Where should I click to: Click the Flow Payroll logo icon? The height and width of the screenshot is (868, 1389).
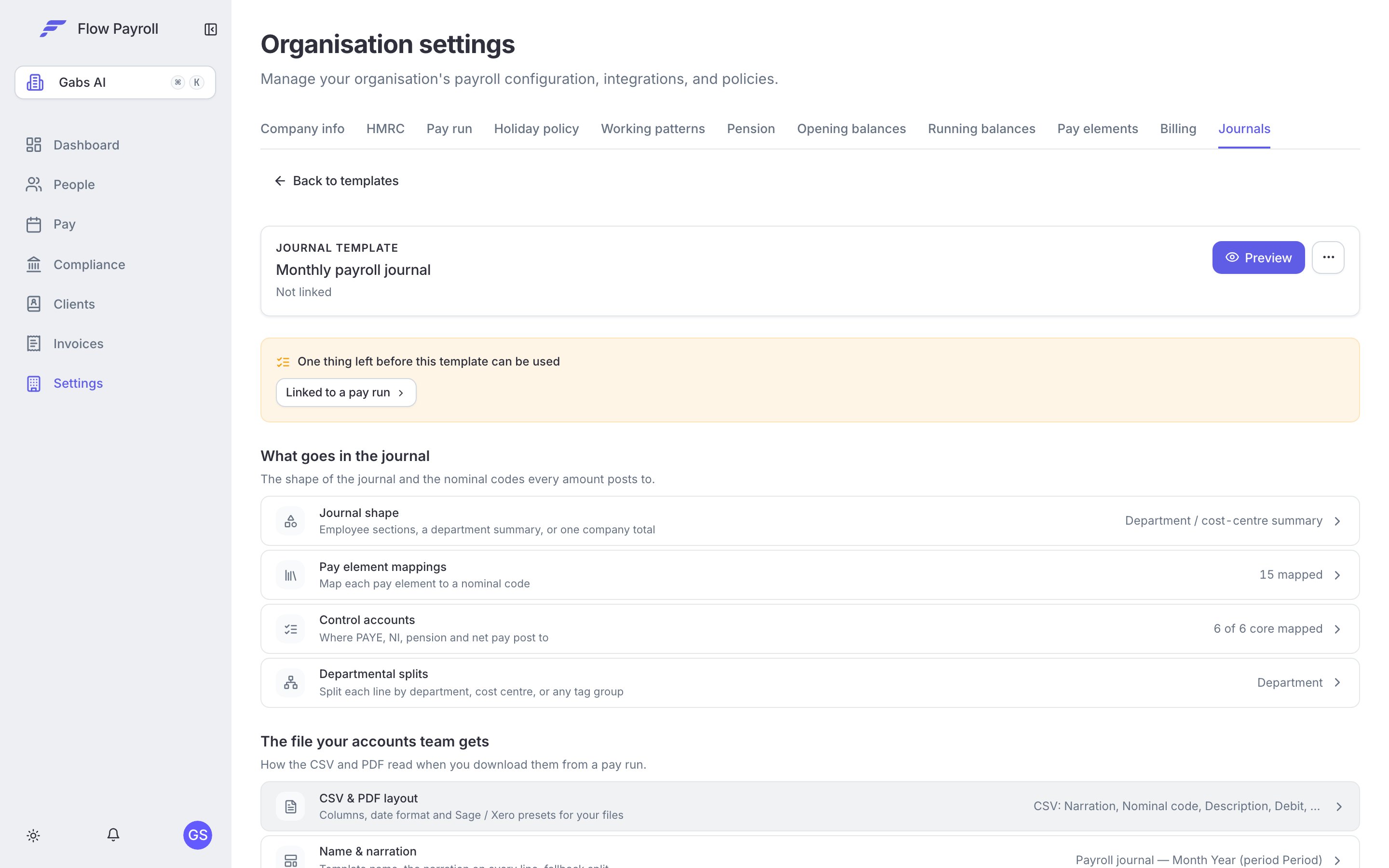coord(53,29)
